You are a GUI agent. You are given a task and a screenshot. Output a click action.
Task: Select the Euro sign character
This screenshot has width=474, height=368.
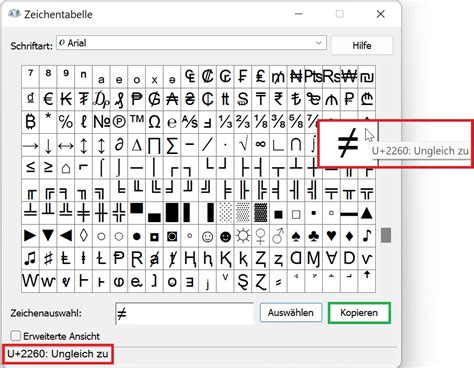pos(48,99)
